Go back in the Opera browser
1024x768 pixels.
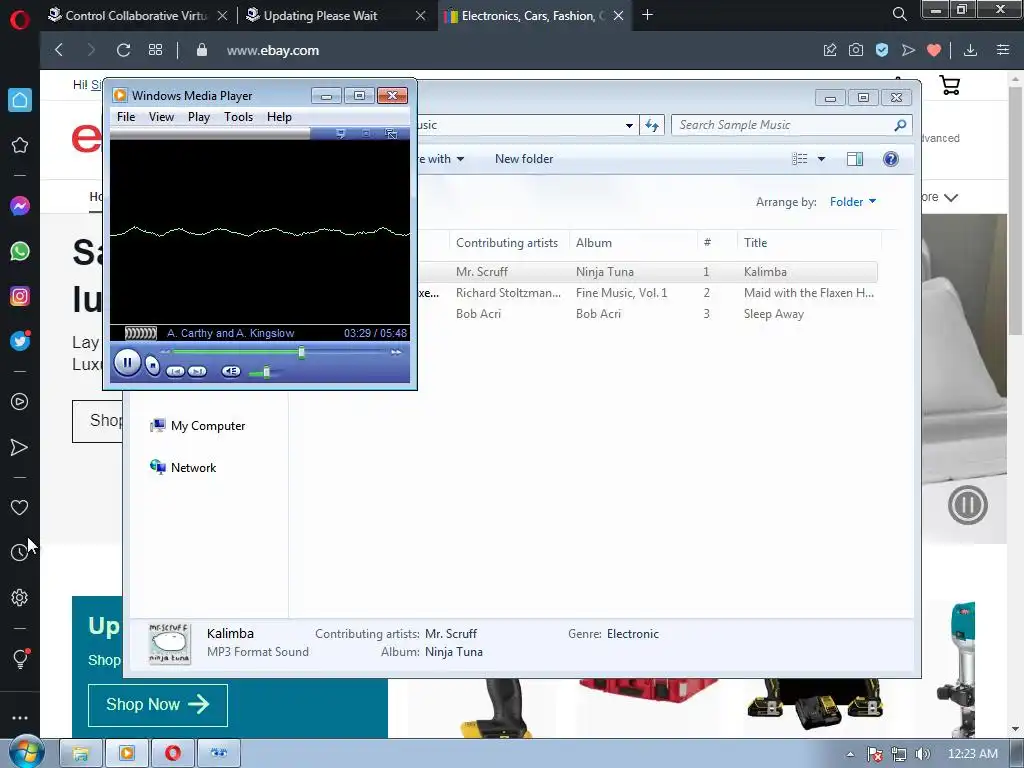[x=59, y=50]
